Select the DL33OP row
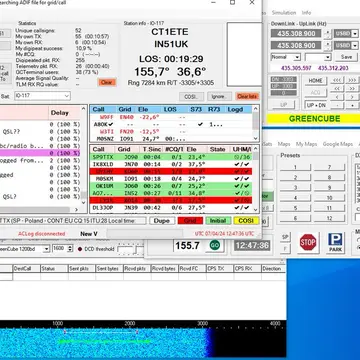The height and width of the screenshot is (360, 360). pyautogui.click(x=171, y=208)
